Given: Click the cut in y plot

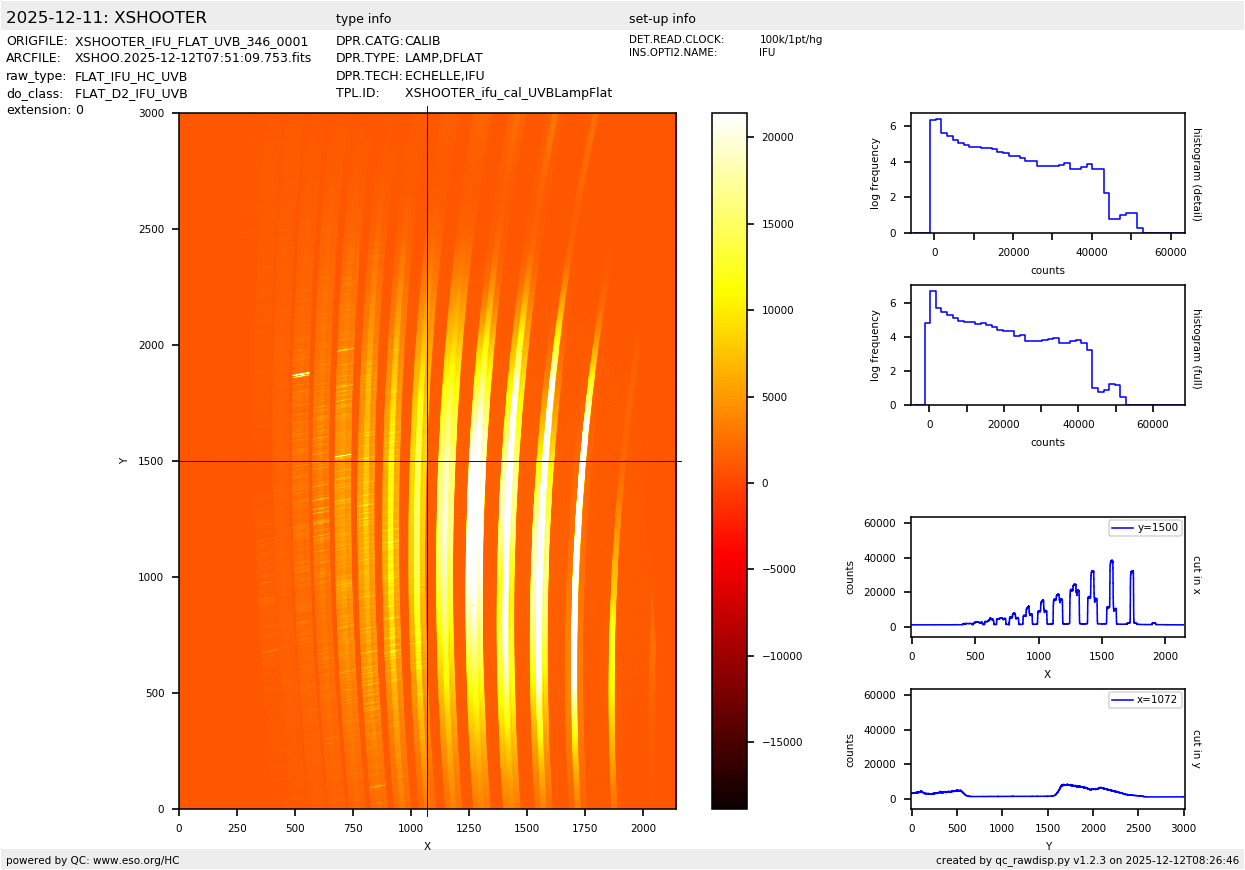Looking at the screenshot, I should click(1047, 748).
